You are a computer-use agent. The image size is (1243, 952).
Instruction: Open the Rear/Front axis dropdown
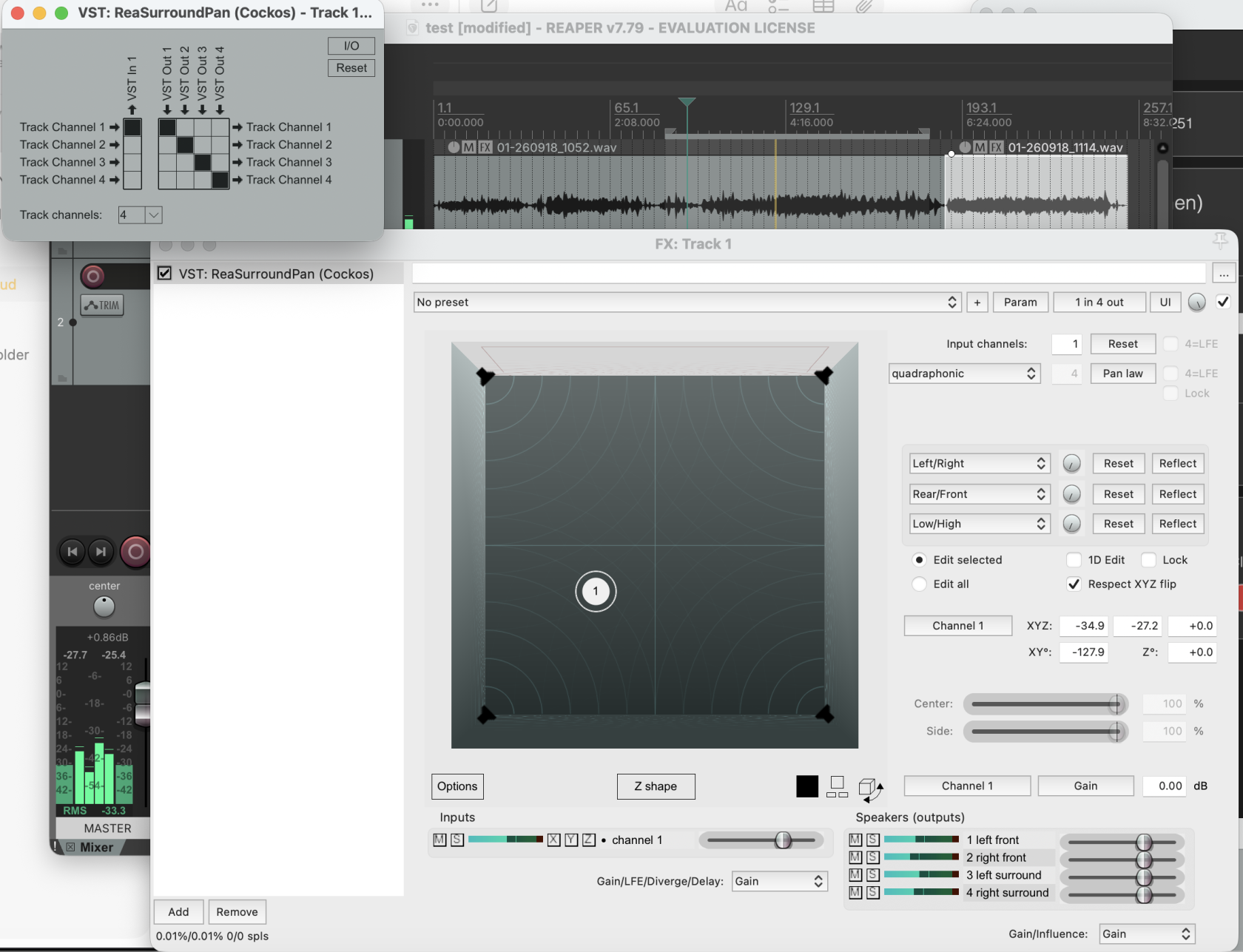tap(979, 494)
